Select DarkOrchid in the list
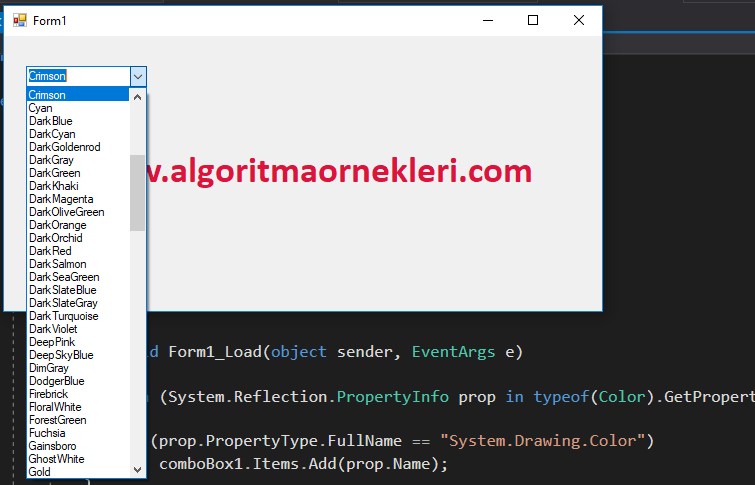 (55, 238)
